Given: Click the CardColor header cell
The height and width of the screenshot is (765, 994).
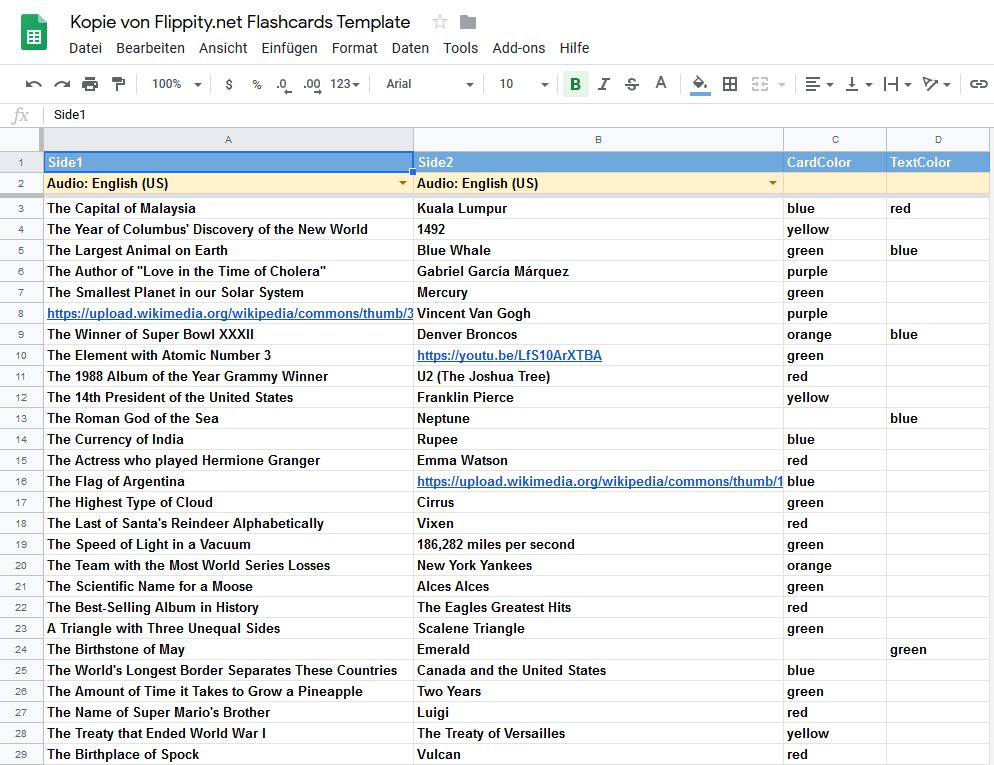Looking at the screenshot, I should 835,162.
